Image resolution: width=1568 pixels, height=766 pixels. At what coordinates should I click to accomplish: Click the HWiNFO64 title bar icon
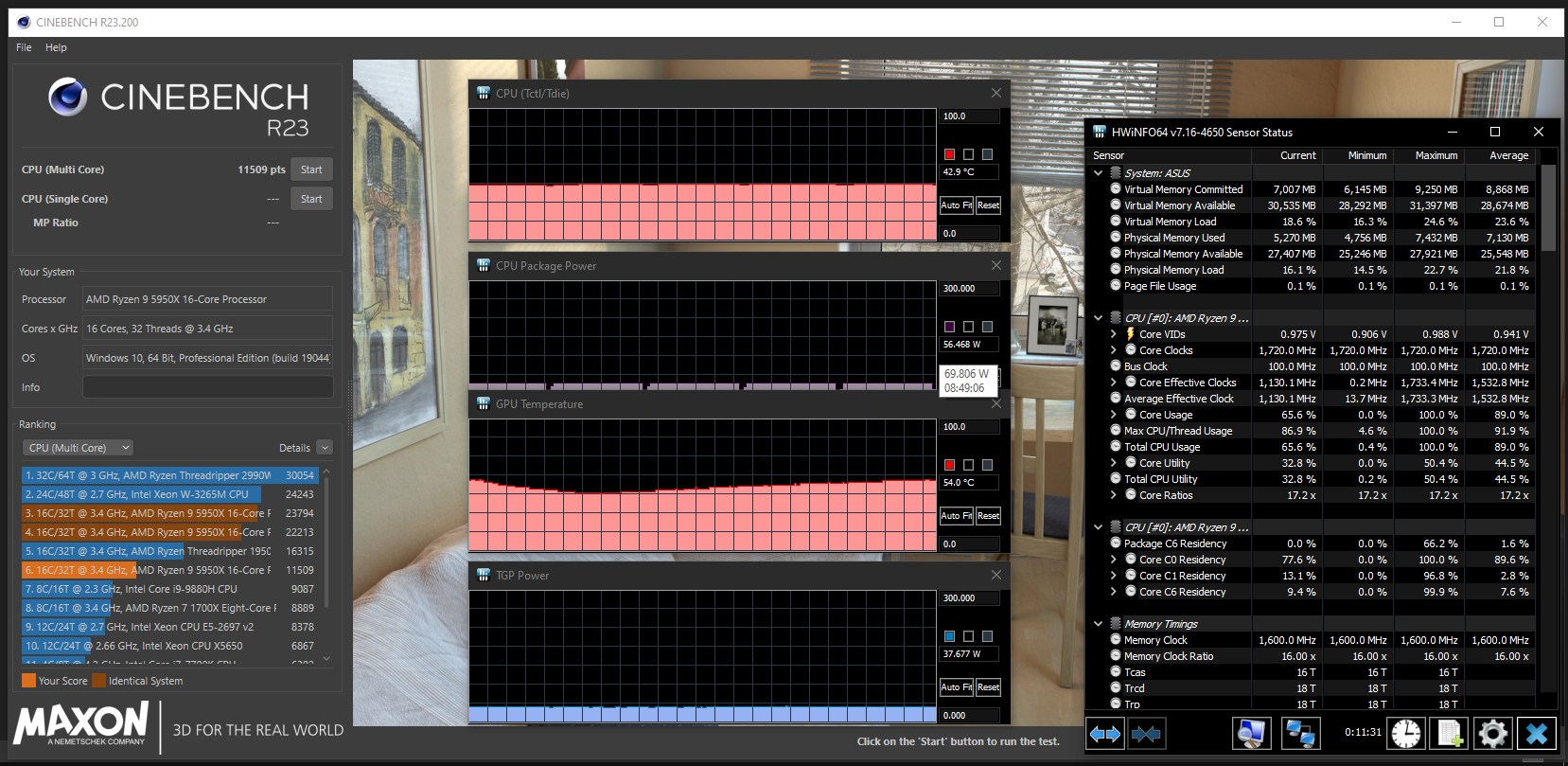[x=1100, y=132]
